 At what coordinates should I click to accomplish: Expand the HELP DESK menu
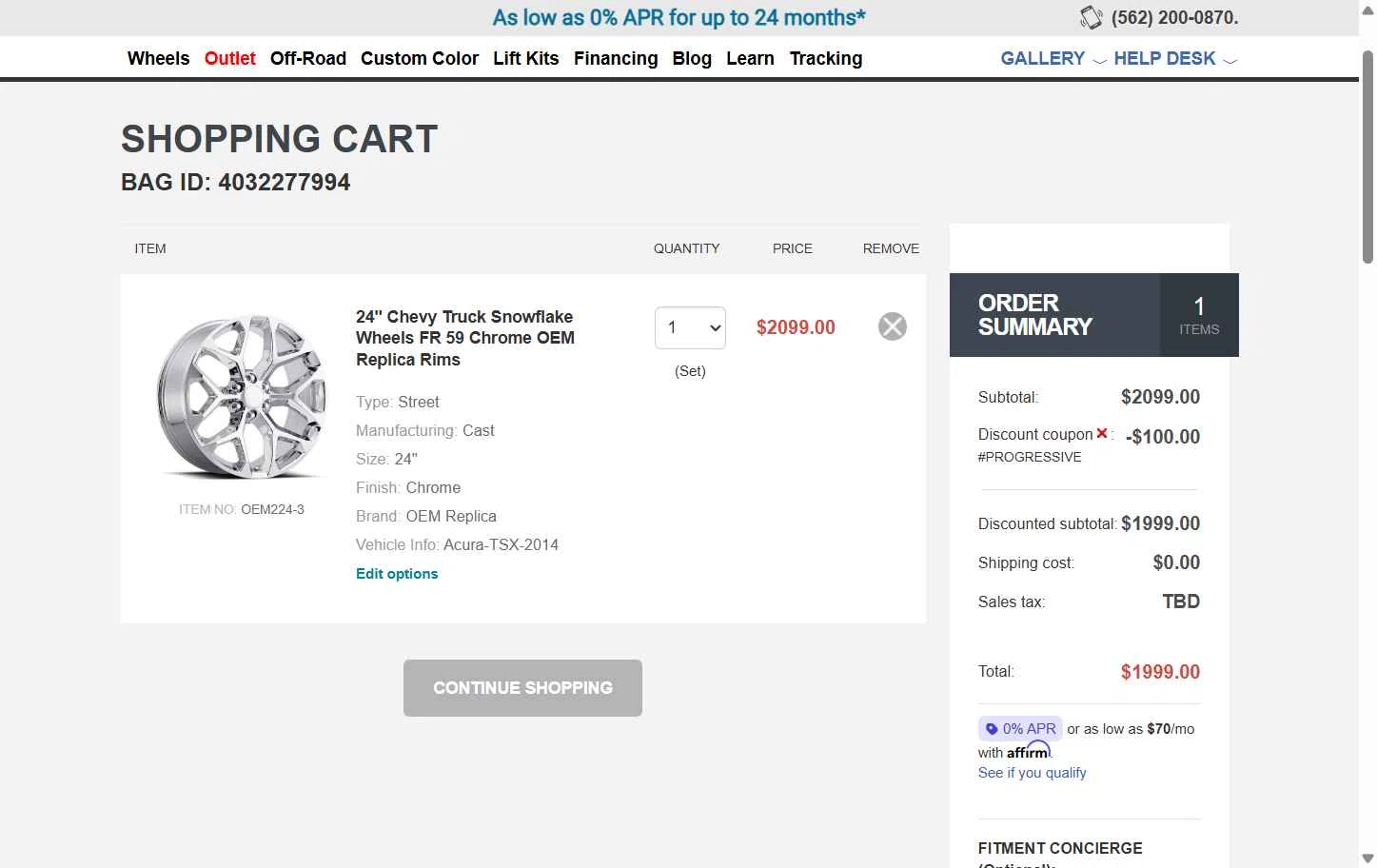click(1174, 59)
